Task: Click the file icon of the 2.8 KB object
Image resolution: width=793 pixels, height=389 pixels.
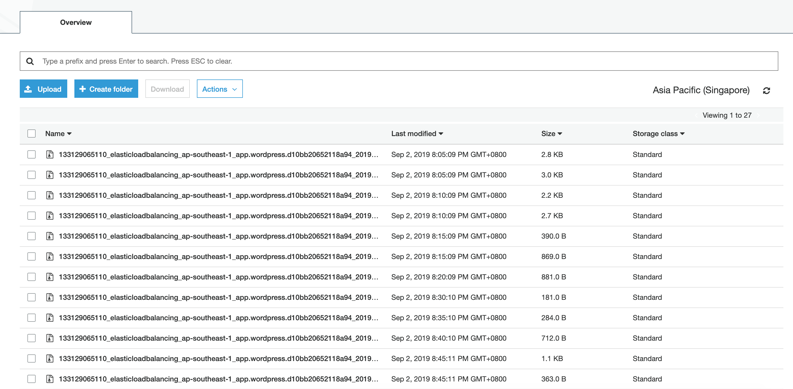Action: [x=50, y=154]
